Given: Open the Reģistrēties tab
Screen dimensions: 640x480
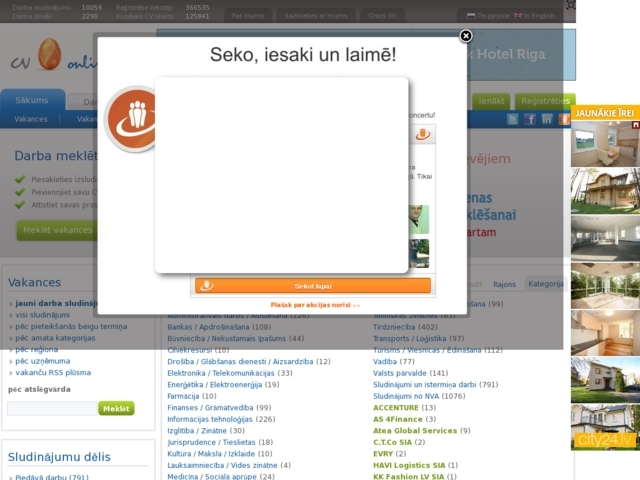Looking at the screenshot, I should (545, 101).
